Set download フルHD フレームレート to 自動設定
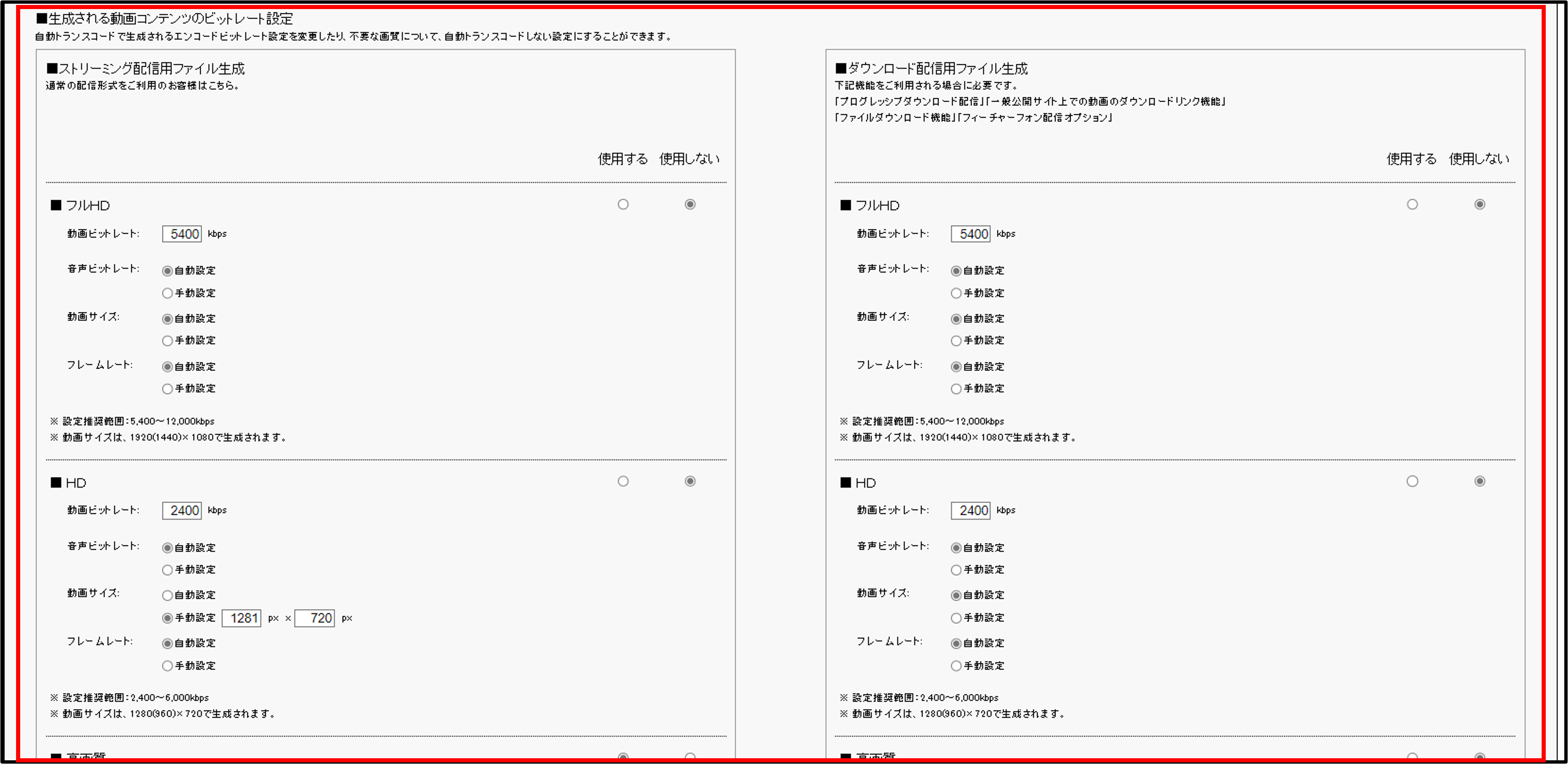The width and height of the screenshot is (1568, 764). [x=956, y=367]
